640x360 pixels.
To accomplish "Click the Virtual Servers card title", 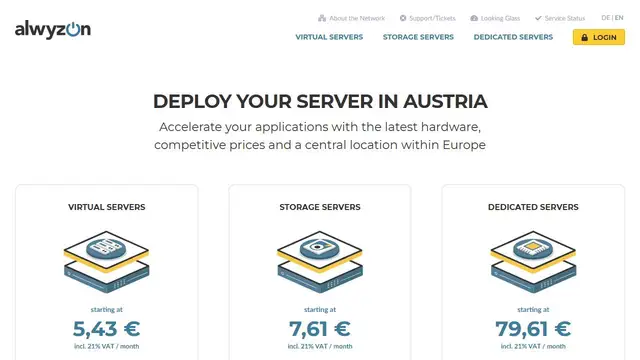I will (x=107, y=207).
